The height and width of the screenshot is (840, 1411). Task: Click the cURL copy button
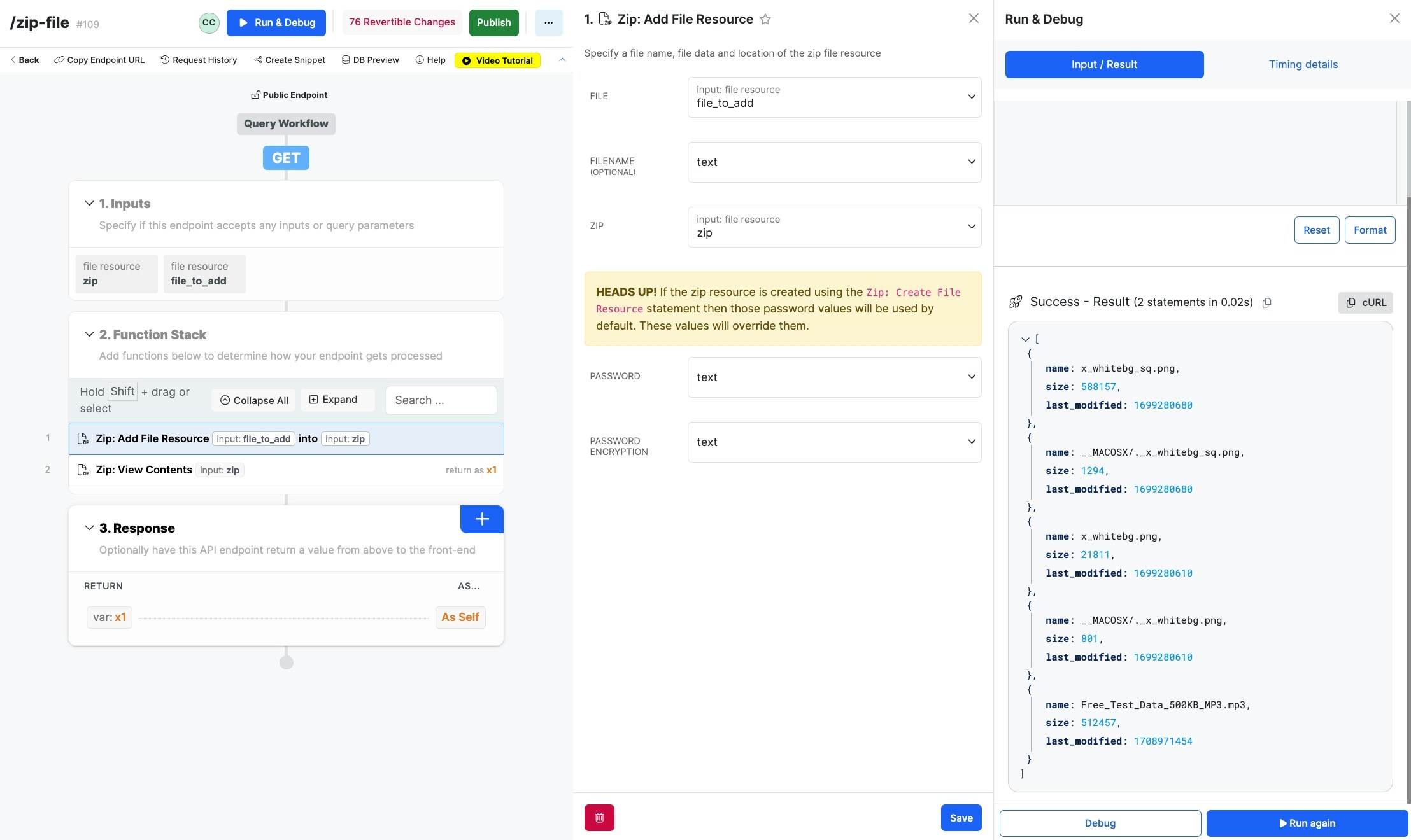pyautogui.click(x=1365, y=303)
